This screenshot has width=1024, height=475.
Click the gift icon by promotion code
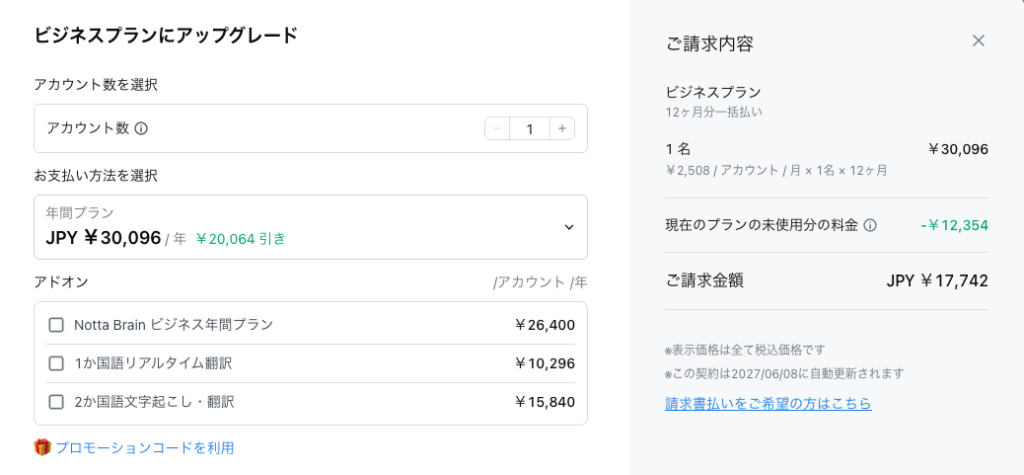pyautogui.click(x=42, y=448)
